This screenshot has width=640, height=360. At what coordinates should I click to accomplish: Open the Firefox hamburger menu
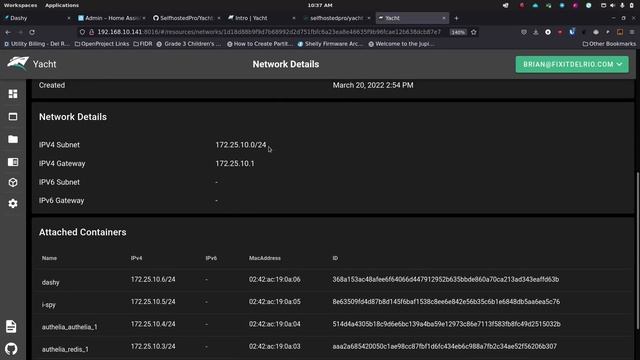coord(632,32)
